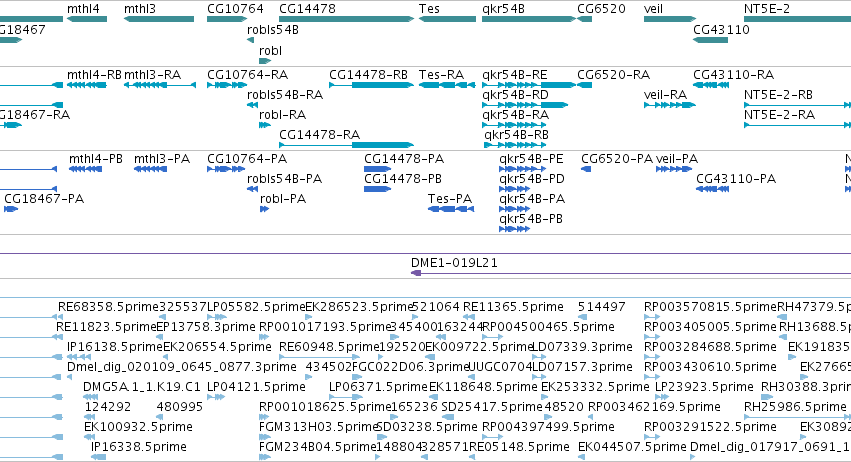
Task: Select the veil gene arrow
Action: pos(670,19)
